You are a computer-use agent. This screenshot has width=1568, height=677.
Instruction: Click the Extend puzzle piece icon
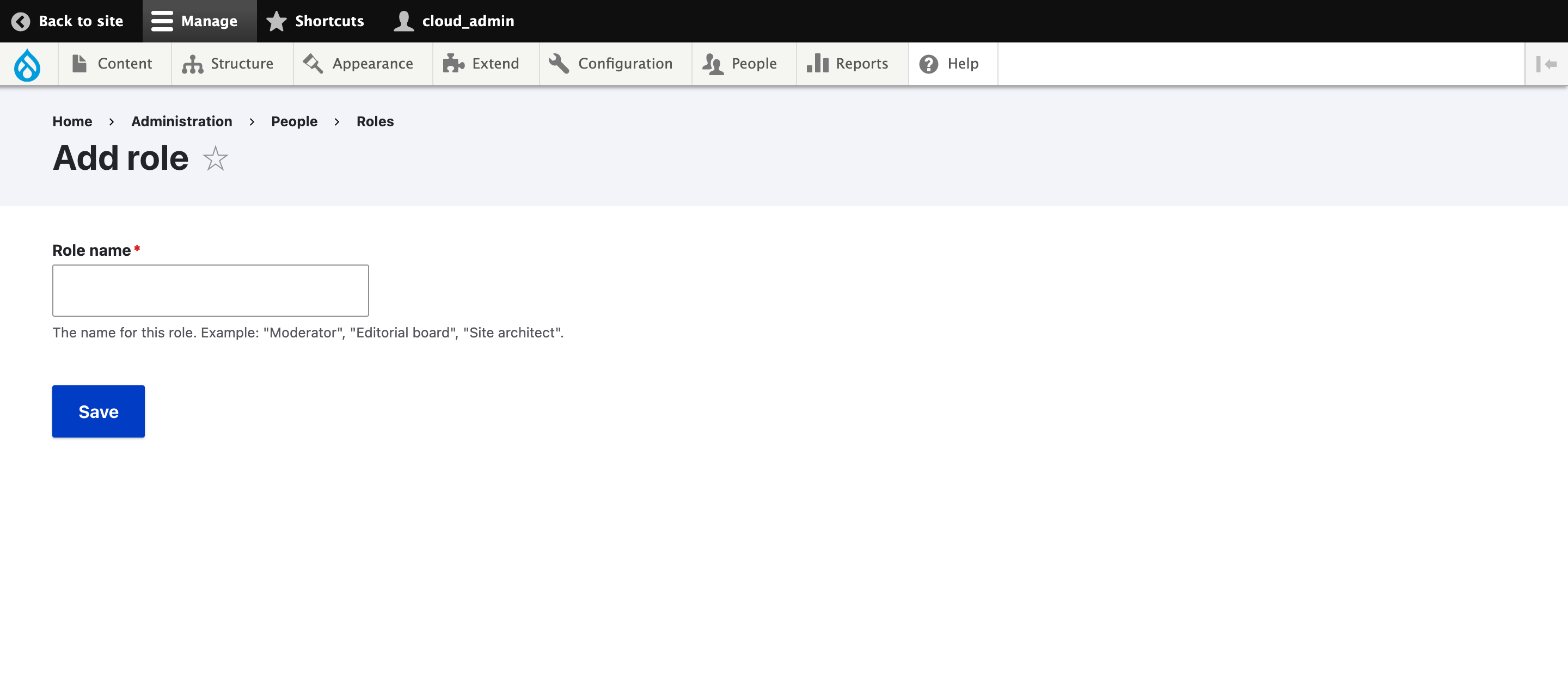(453, 64)
